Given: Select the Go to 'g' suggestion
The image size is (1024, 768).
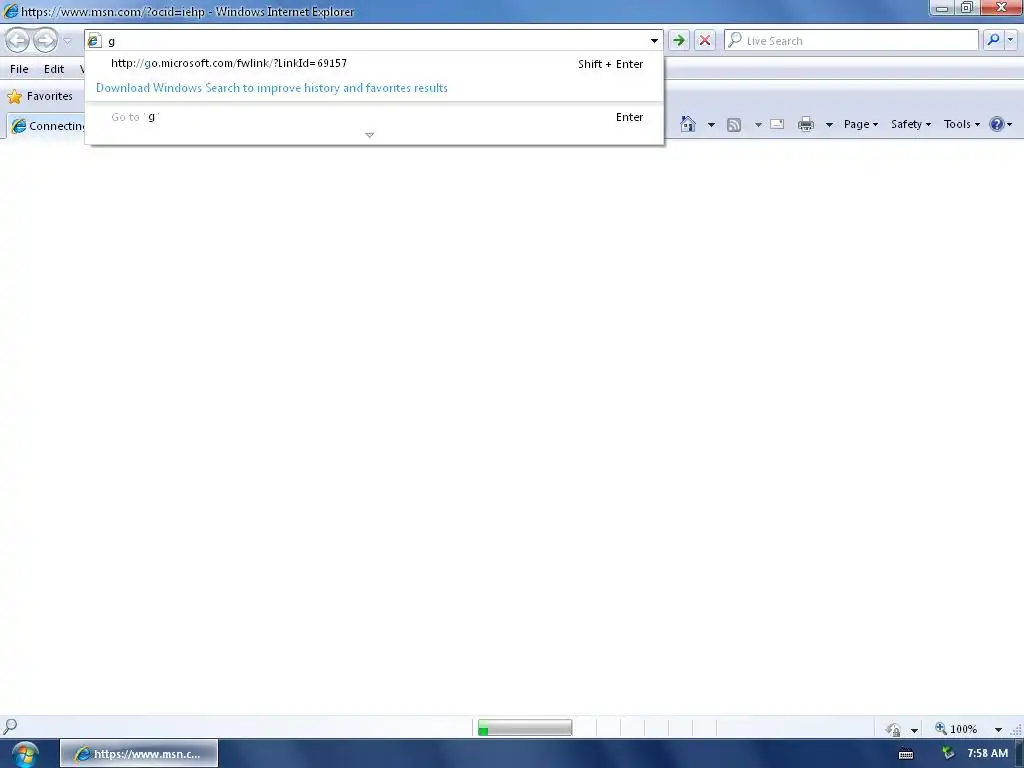Looking at the screenshot, I should (x=374, y=117).
